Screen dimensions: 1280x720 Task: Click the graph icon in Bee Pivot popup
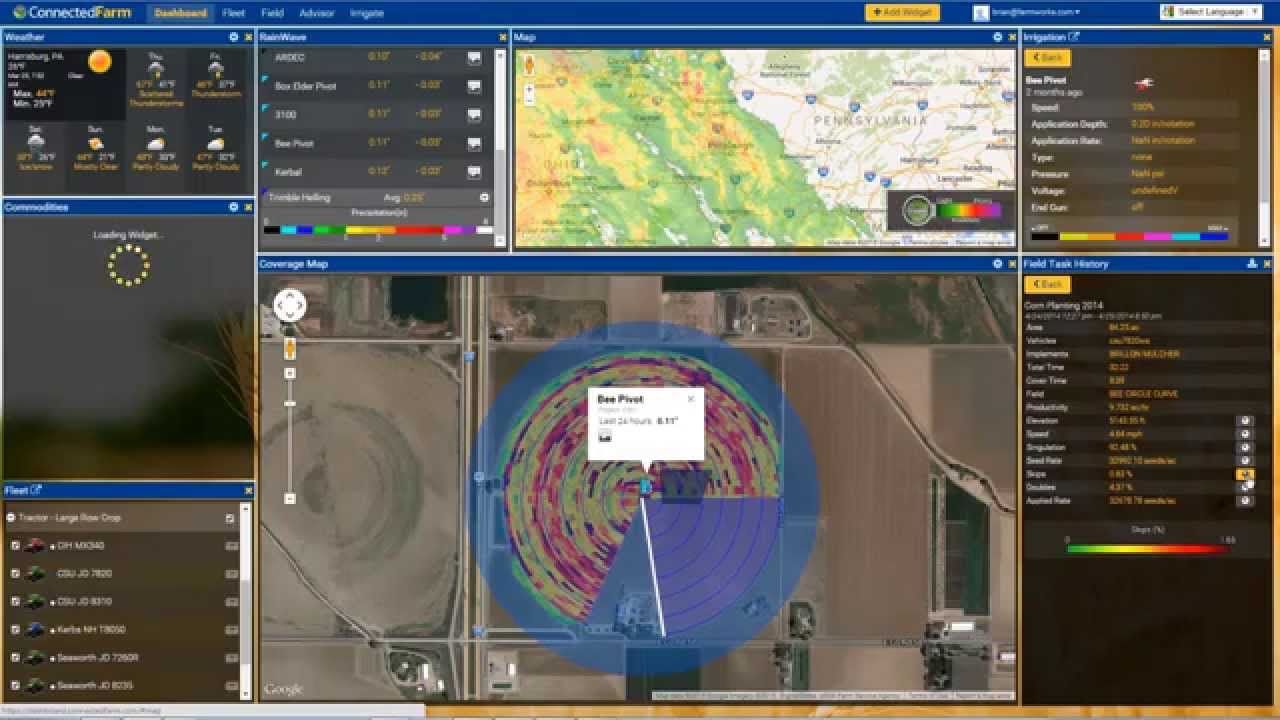[x=604, y=437]
